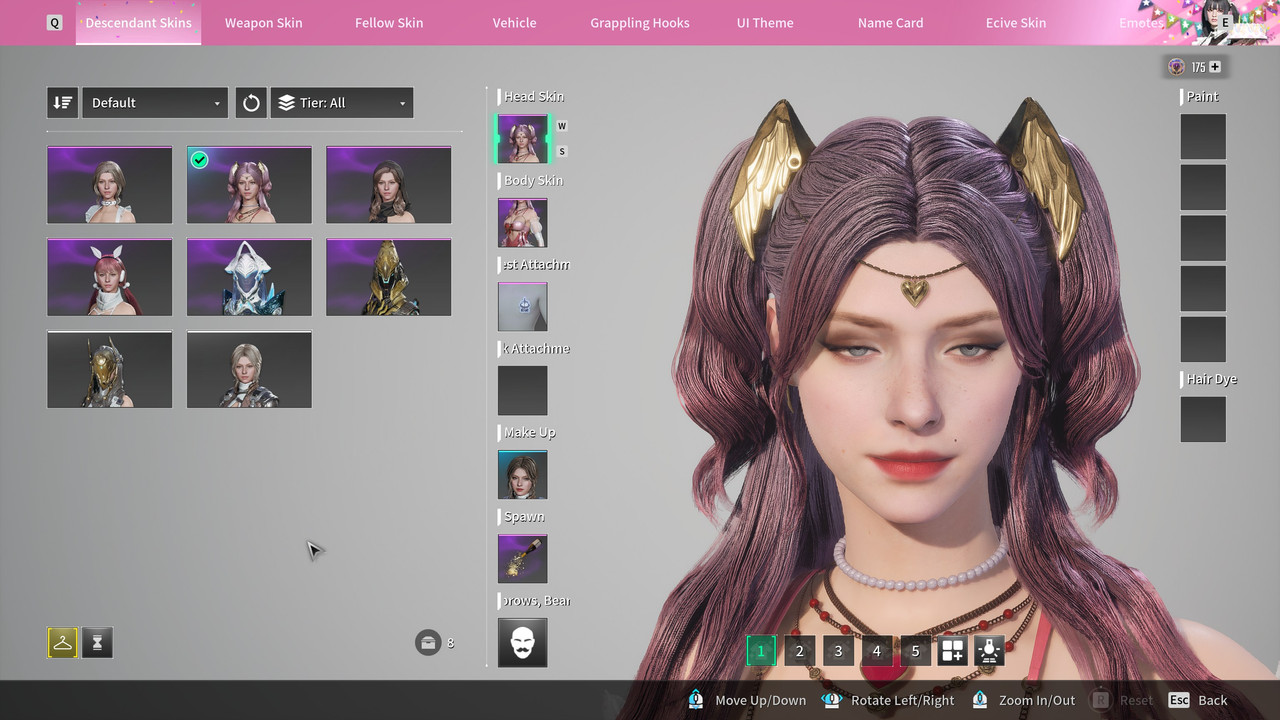Select the black-gold helmet head skin

pyautogui.click(x=388, y=277)
